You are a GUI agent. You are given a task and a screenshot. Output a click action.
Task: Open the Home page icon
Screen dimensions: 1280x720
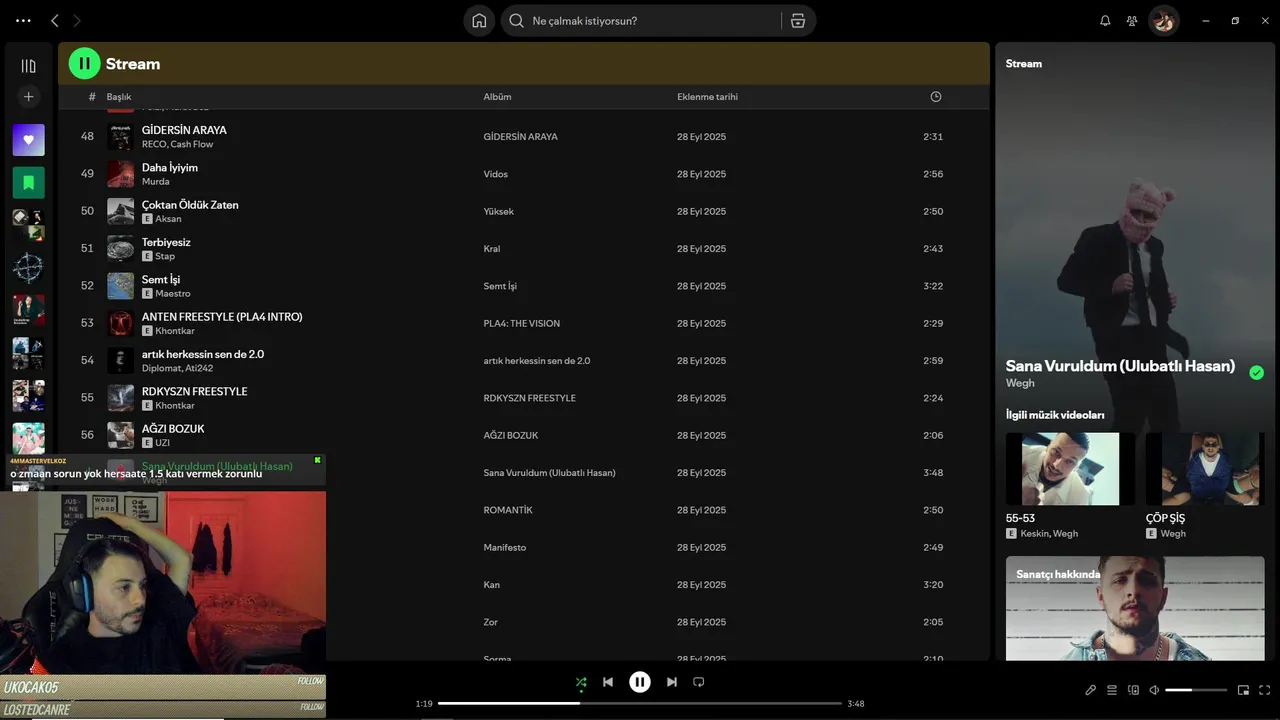coord(479,20)
